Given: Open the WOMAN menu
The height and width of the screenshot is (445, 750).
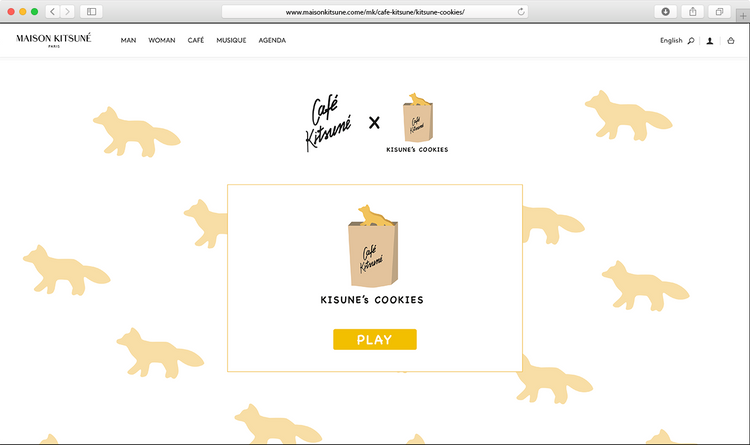Looking at the screenshot, I should click(162, 41).
